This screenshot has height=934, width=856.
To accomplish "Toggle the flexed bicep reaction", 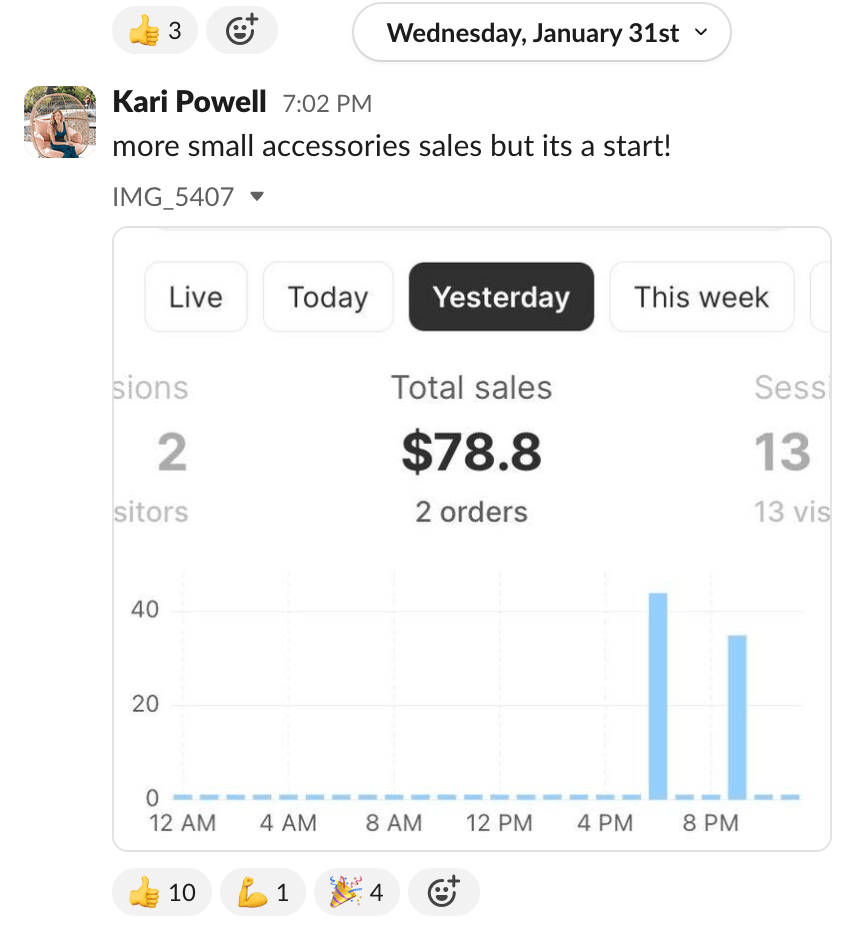I will (x=262, y=892).
